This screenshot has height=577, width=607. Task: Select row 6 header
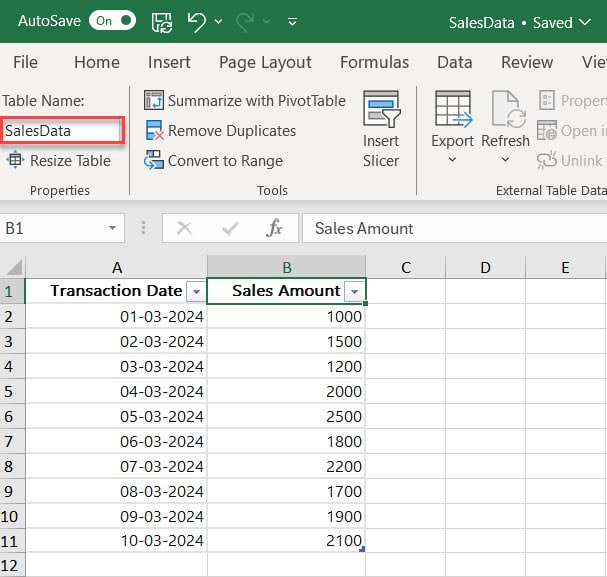12,416
